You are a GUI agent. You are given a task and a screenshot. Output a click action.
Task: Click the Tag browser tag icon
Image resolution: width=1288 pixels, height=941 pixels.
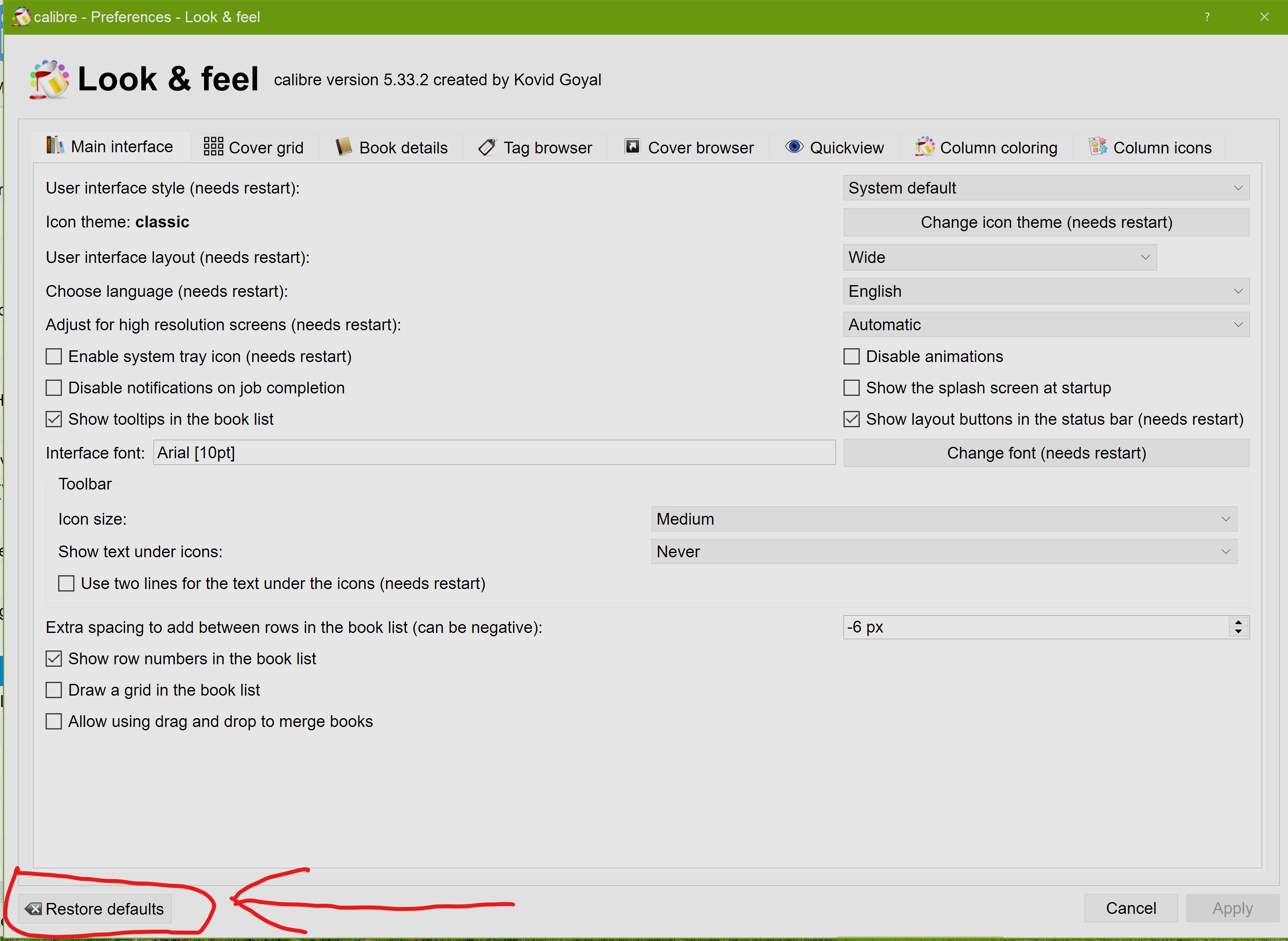coord(488,147)
